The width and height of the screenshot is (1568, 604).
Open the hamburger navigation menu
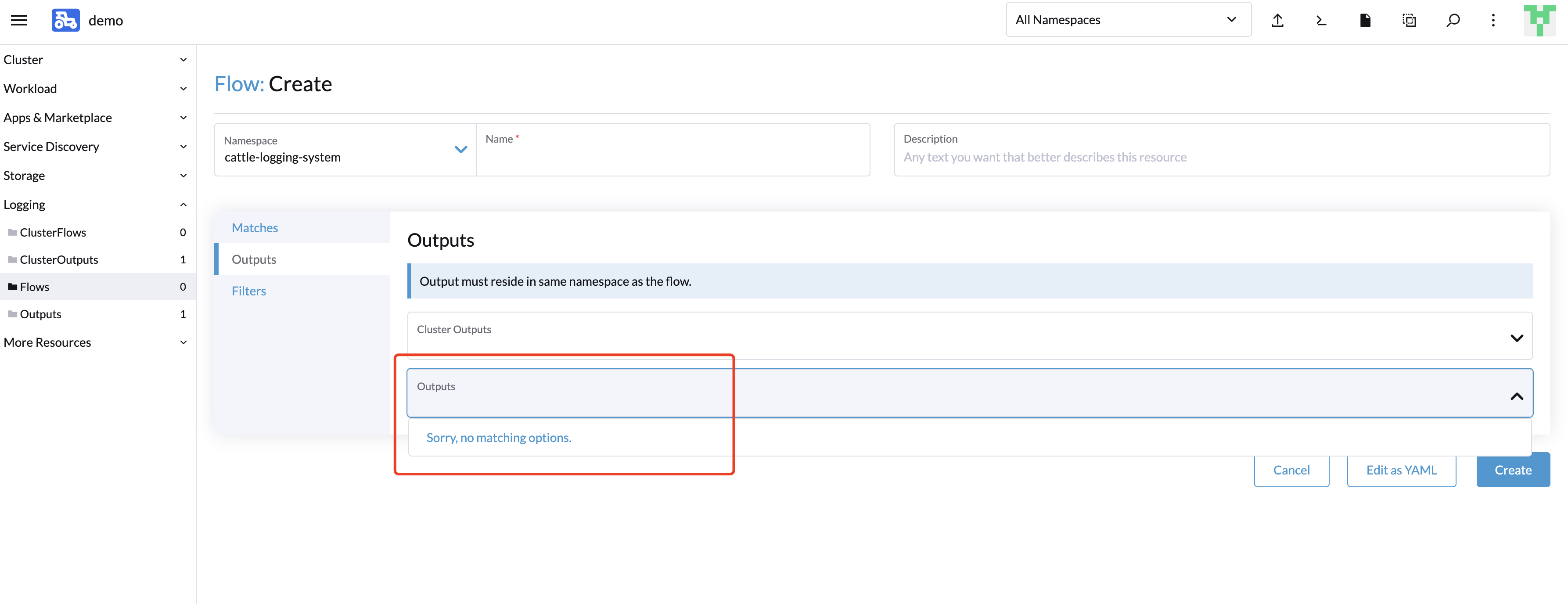click(19, 20)
